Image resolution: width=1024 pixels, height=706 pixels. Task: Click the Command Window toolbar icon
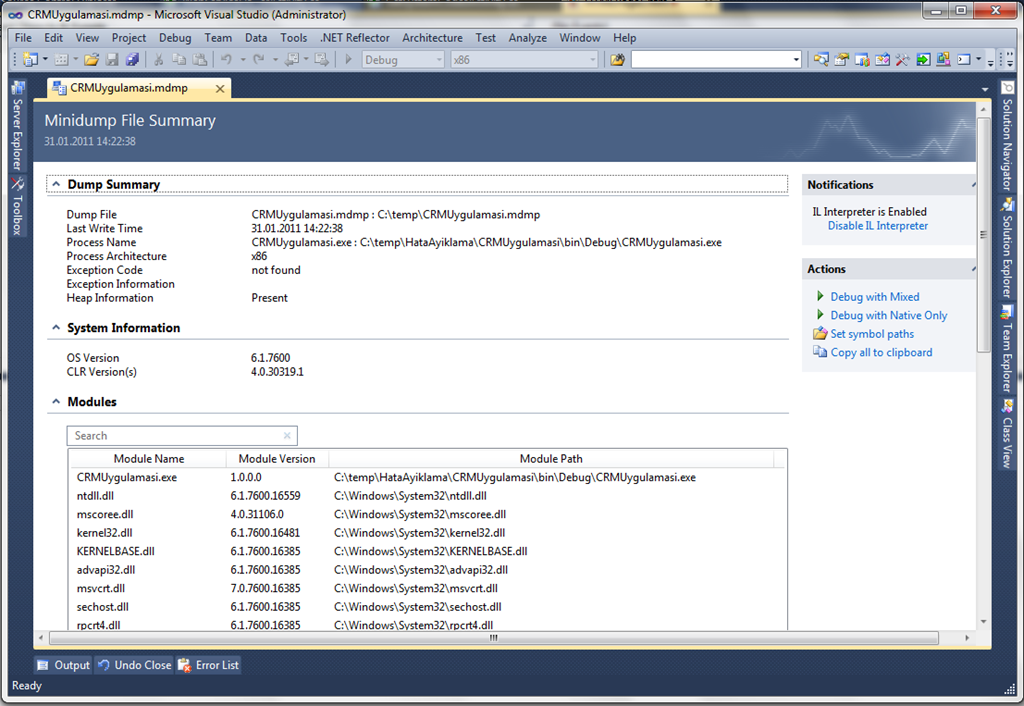[x=964, y=59]
